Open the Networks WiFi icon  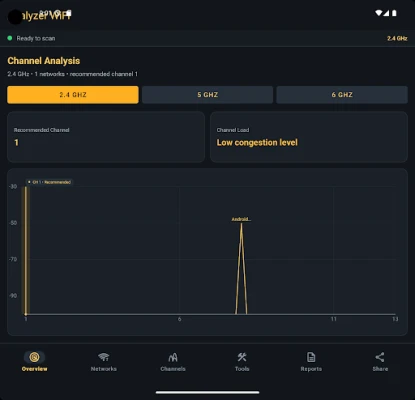(x=104, y=357)
